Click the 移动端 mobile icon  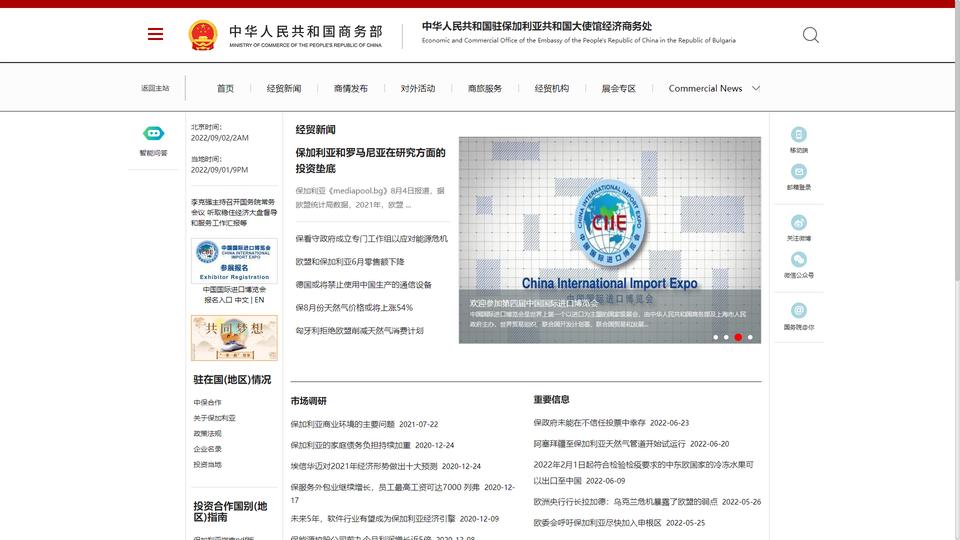tap(798, 134)
